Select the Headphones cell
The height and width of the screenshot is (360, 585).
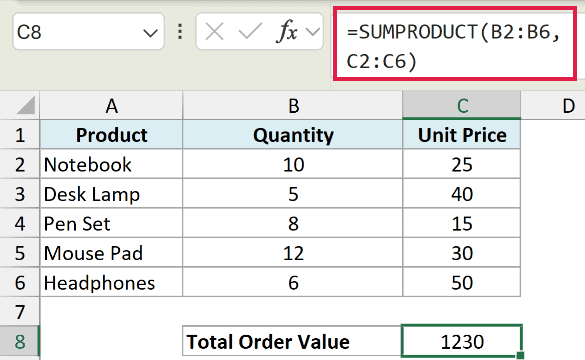pos(111,282)
